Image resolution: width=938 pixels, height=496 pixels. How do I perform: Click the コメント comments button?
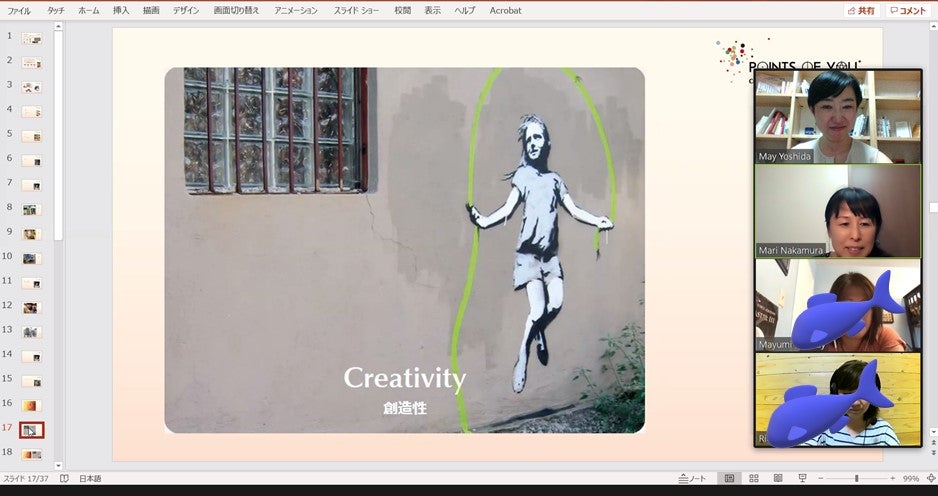[x=908, y=11]
